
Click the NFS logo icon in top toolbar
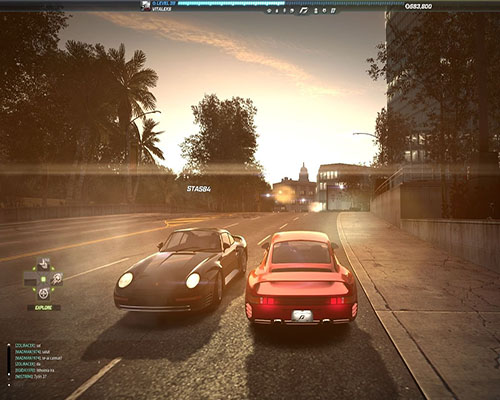click(x=303, y=11)
